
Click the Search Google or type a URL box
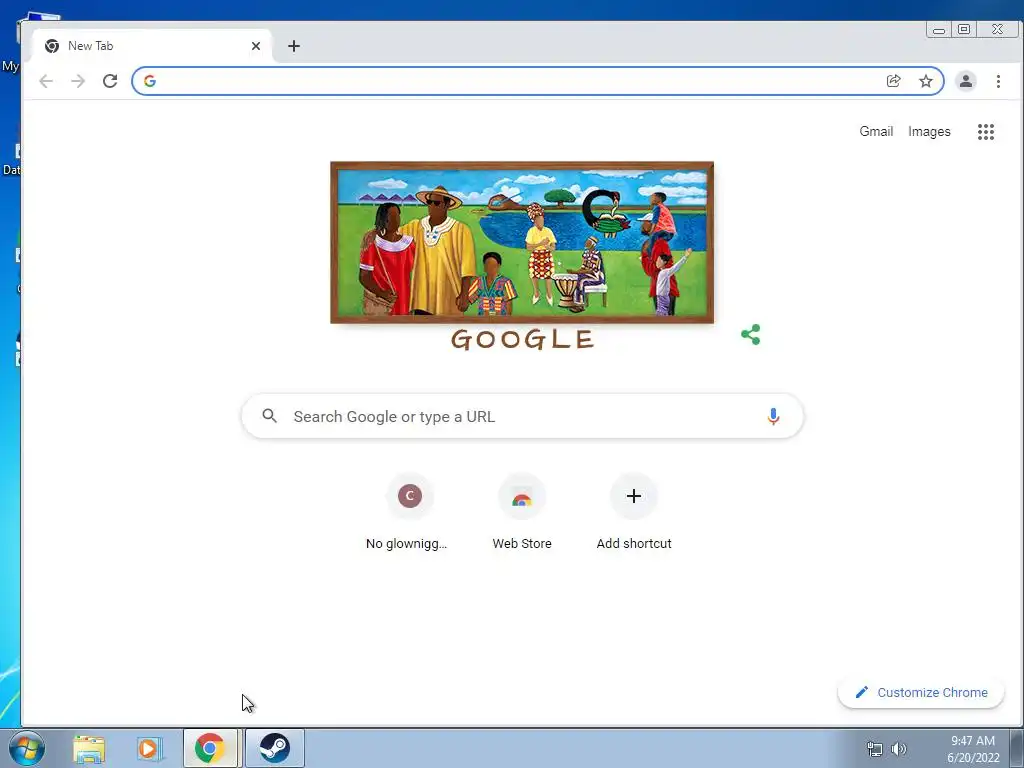click(522, 416)
